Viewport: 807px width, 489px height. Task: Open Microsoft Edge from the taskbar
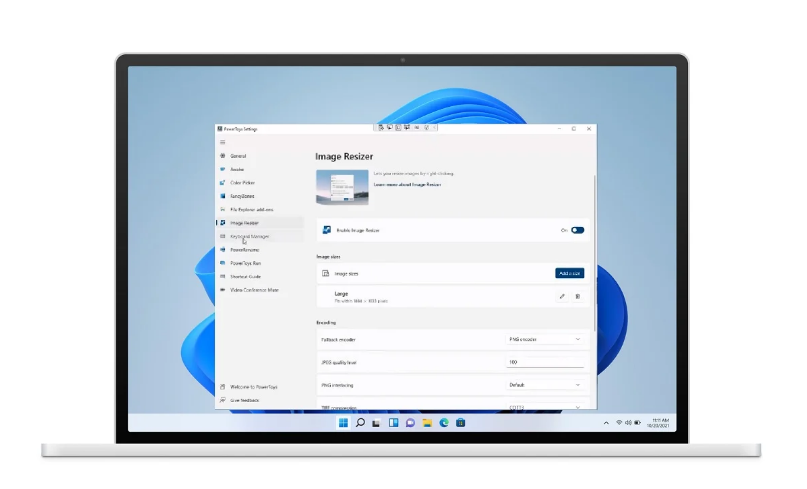[x=443, y=423]
